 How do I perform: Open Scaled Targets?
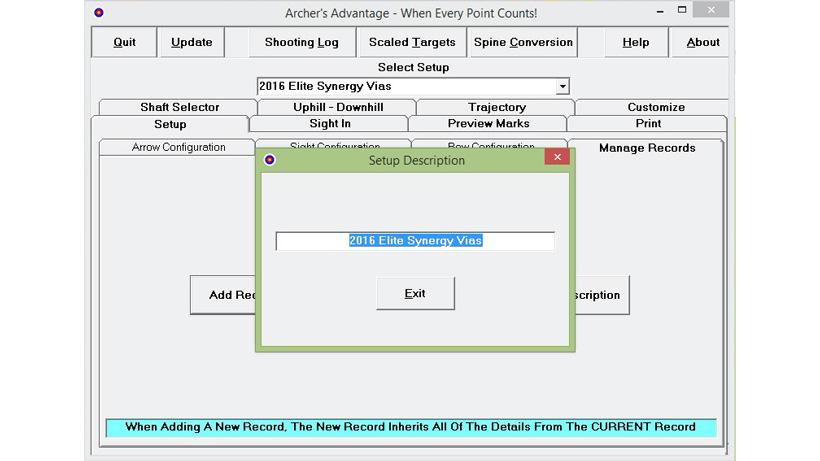pos(412,42)
